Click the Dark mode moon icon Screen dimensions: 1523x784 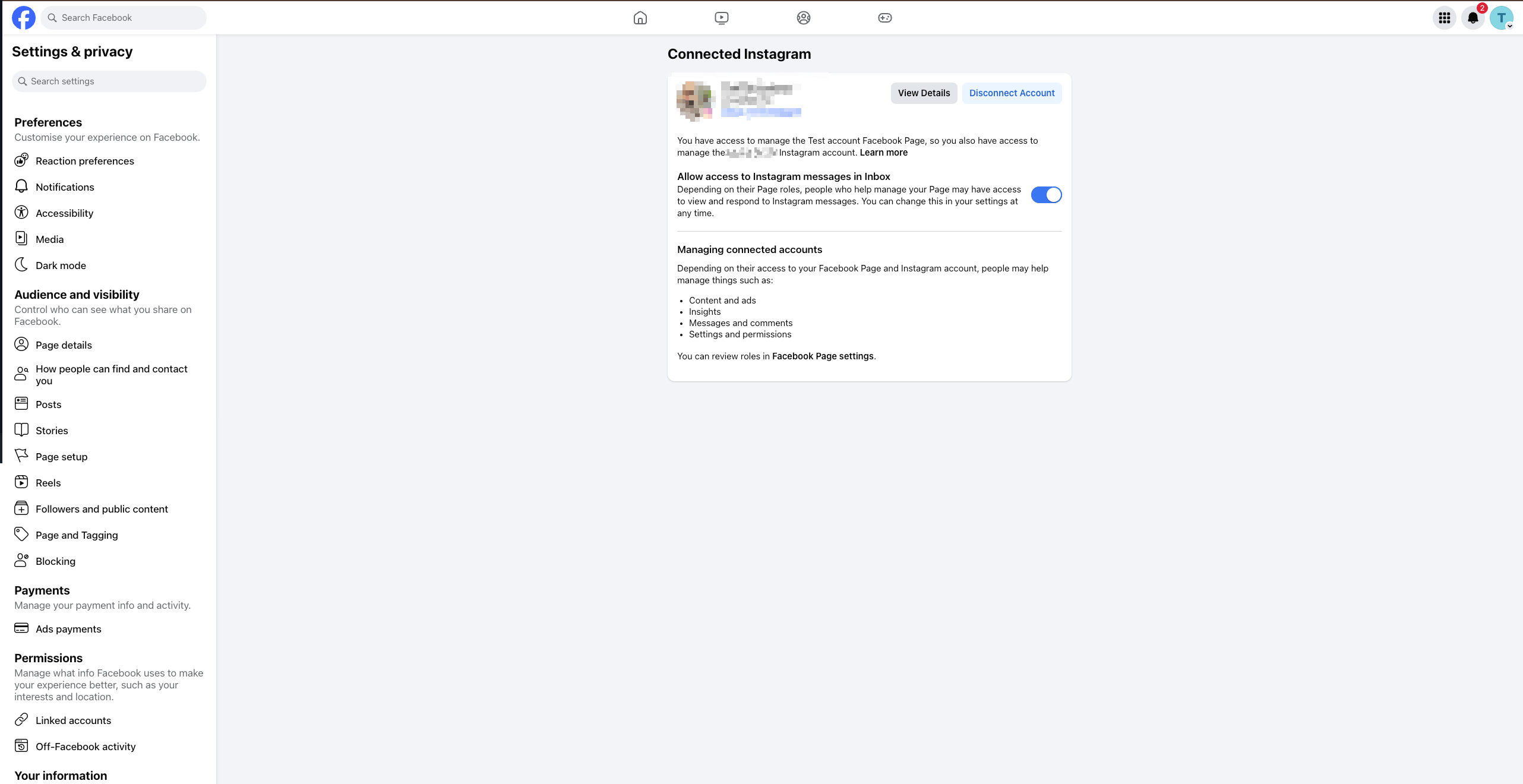click(21, 265)
